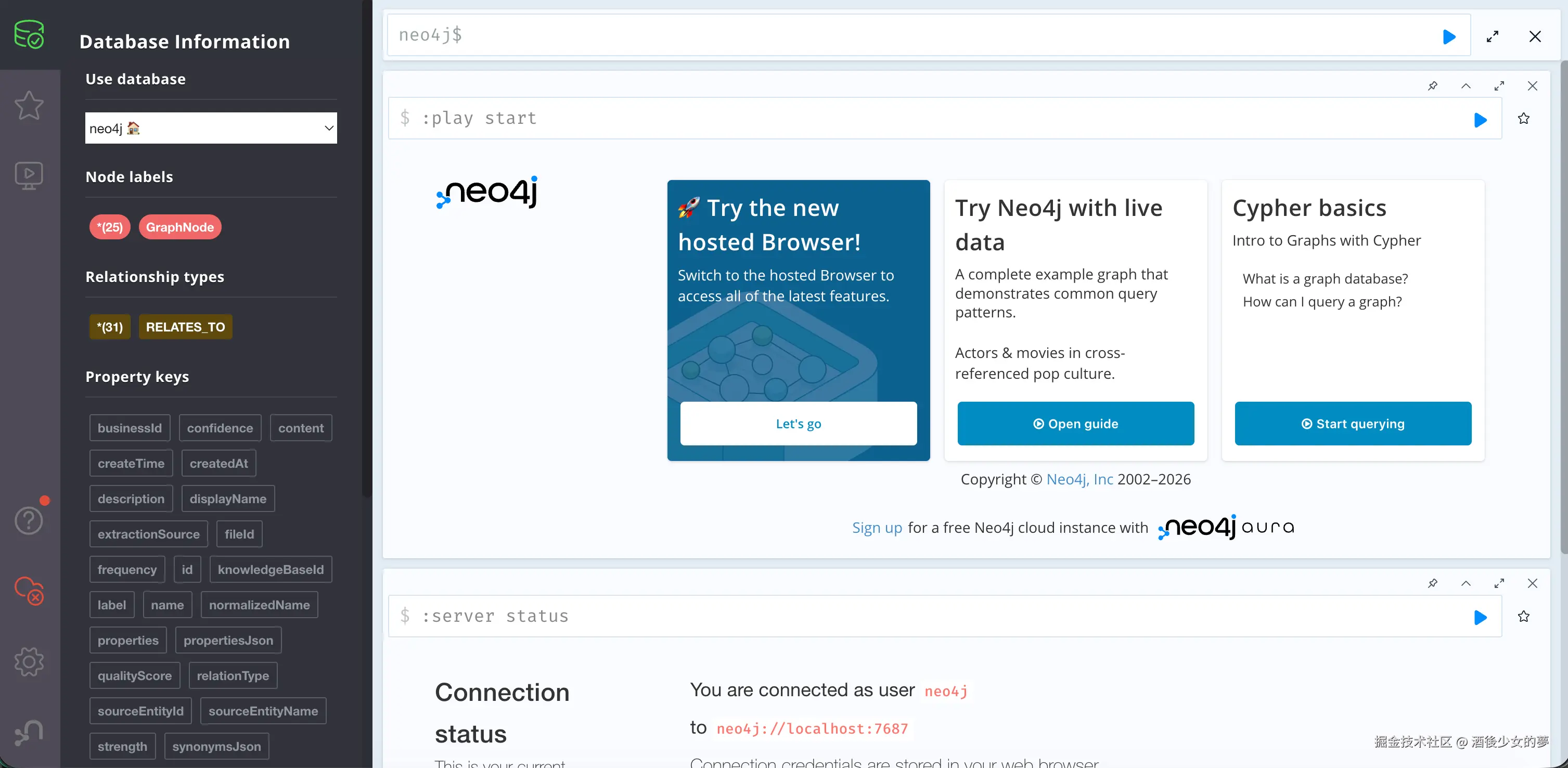The image size is (1568, 768).
Task: Select the RELATES_TO relationship type
Action: pos(185,327)
